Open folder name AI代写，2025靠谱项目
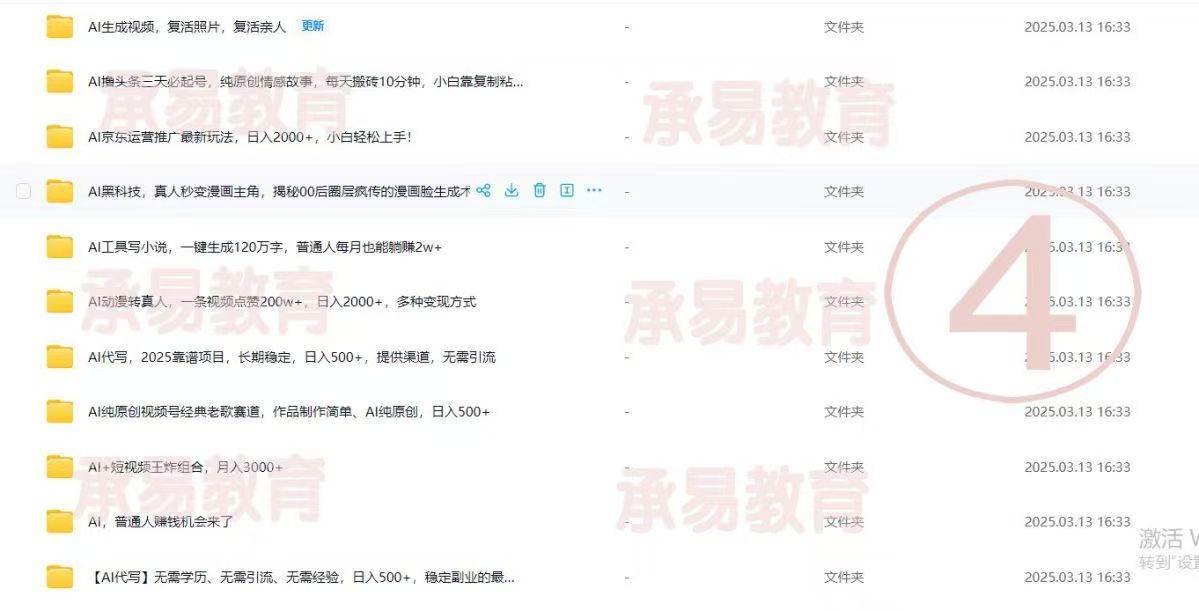 pos(292,357)
